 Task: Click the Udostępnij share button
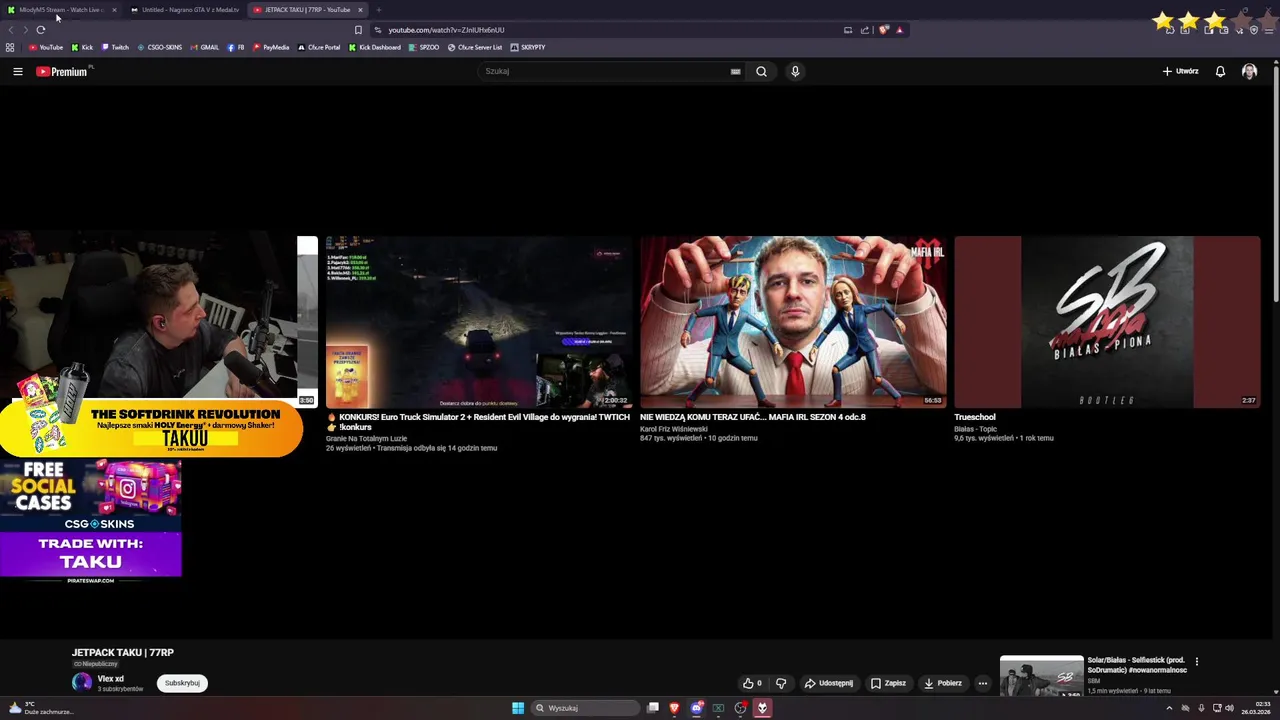pos(829,683)
